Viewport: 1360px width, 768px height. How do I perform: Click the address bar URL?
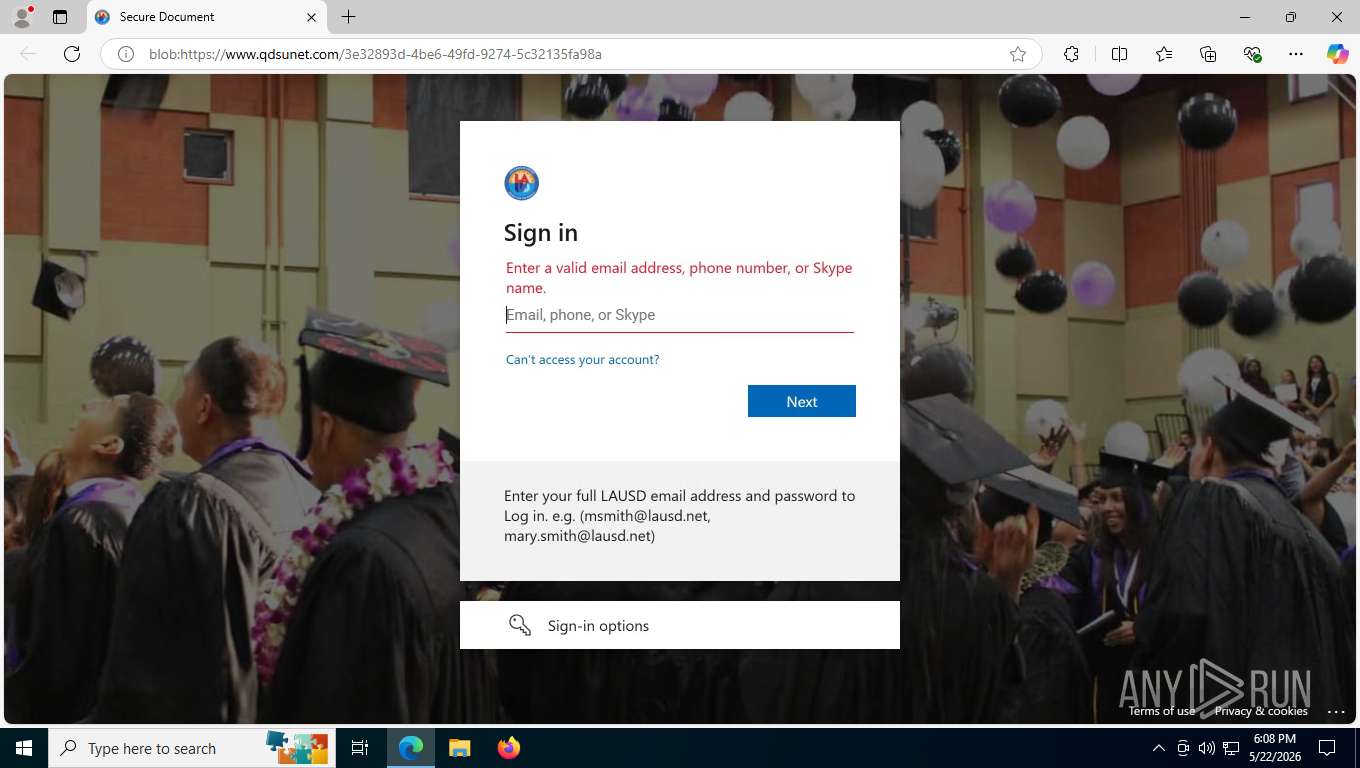(x=375, y=54)
